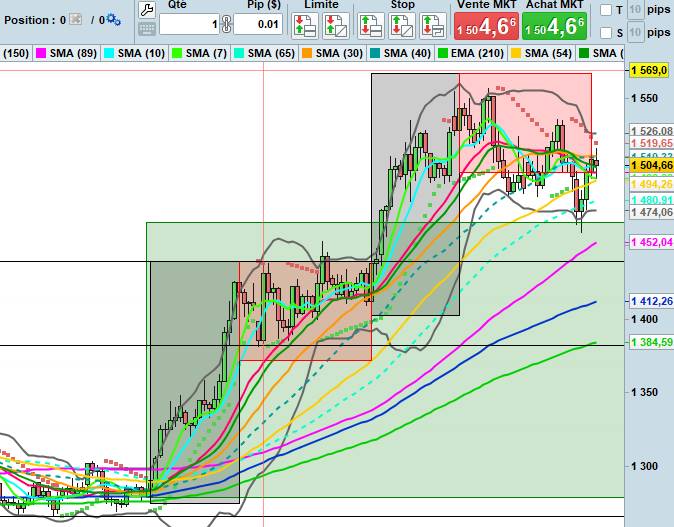
Task: Enable the T pips checkbox
Action: (606, 10)
